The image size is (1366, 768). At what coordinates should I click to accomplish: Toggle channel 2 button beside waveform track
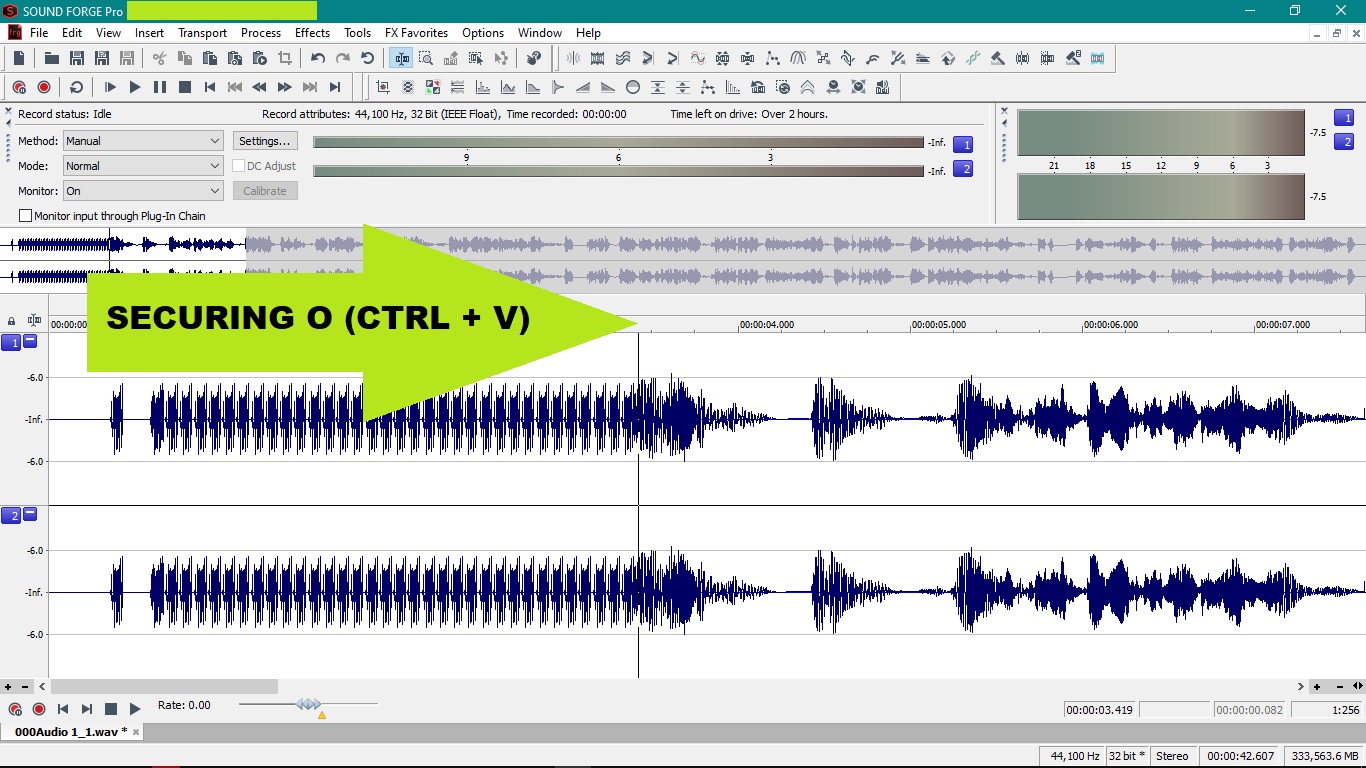[11, 515]
